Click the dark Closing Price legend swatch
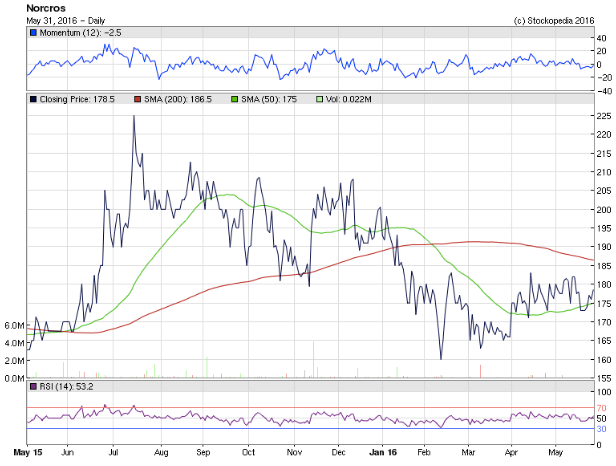Screen dimensions: 616x466 pos(33,99)
